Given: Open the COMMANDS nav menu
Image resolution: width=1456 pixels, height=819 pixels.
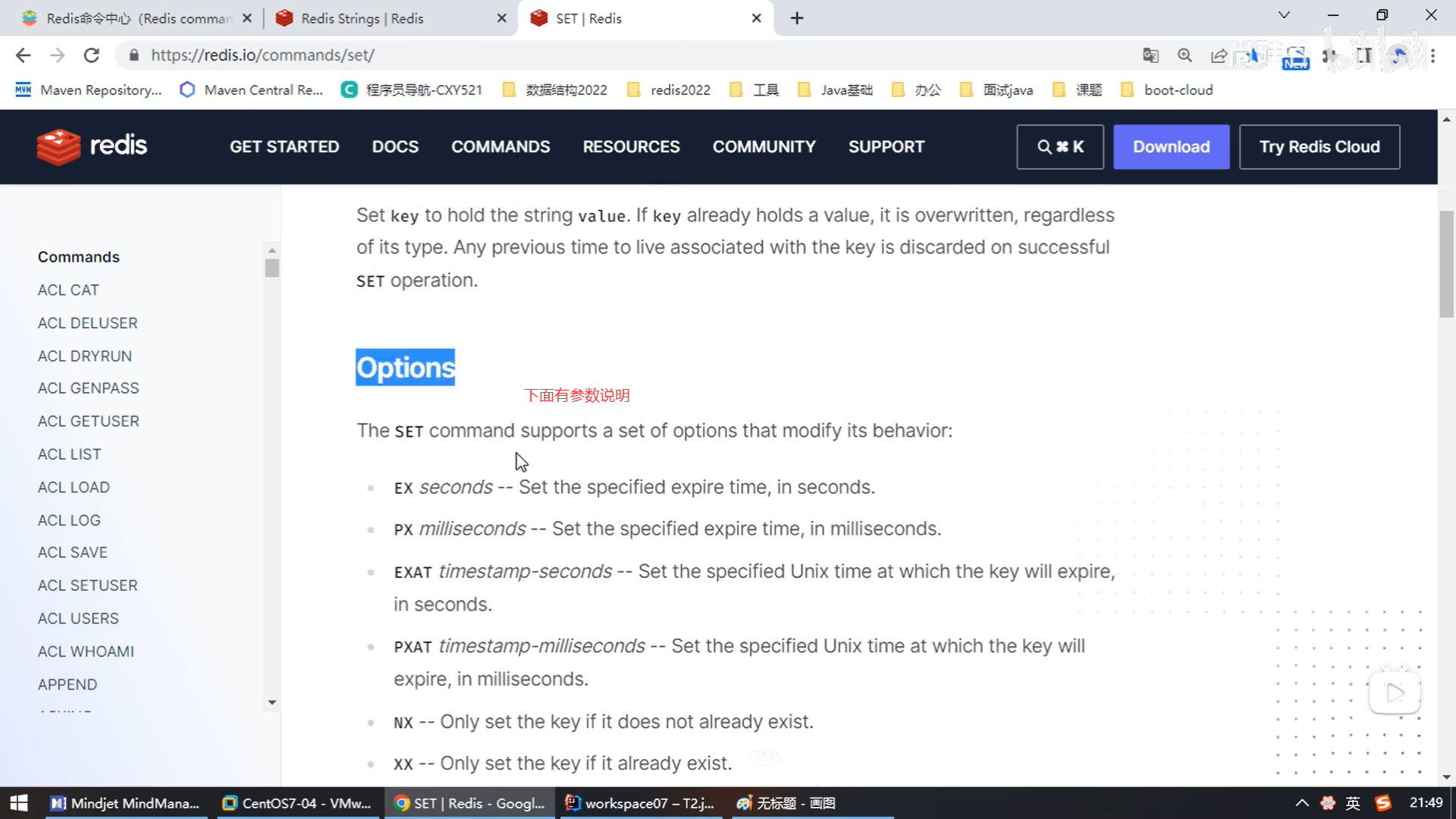Looking at the screenshot, I should [x=500, y=146].
